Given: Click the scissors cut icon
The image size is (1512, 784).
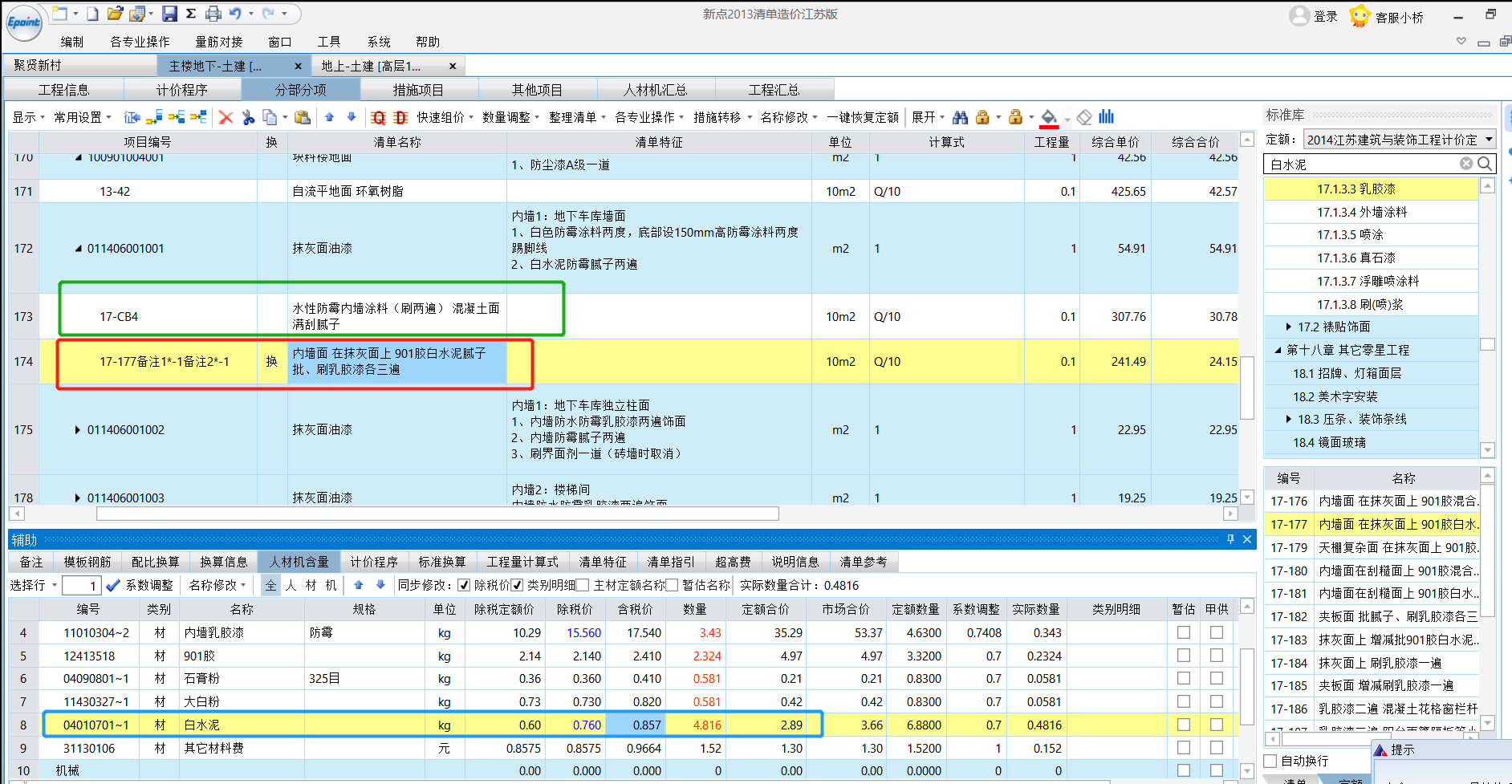Looking at the screenshot, I should (248, 117).
